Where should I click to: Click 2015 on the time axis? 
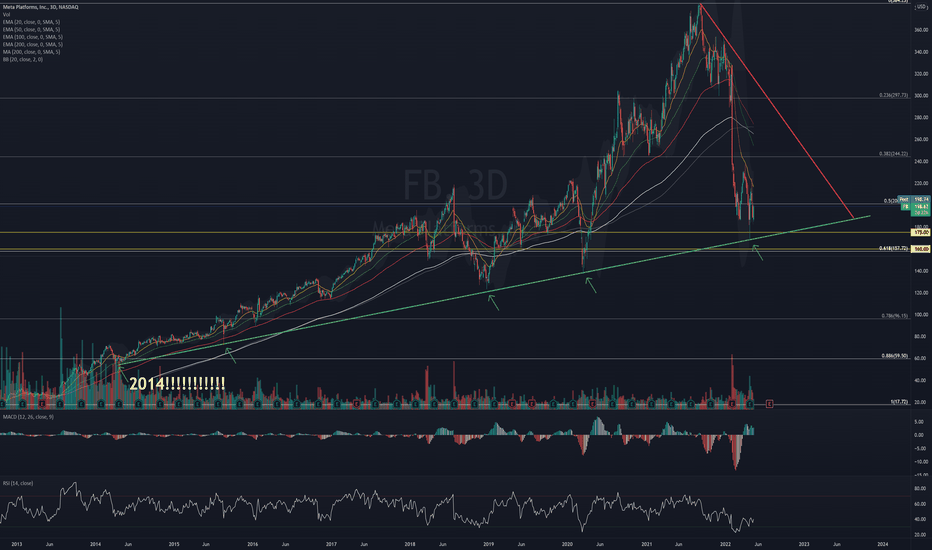(x=174, y=544)
